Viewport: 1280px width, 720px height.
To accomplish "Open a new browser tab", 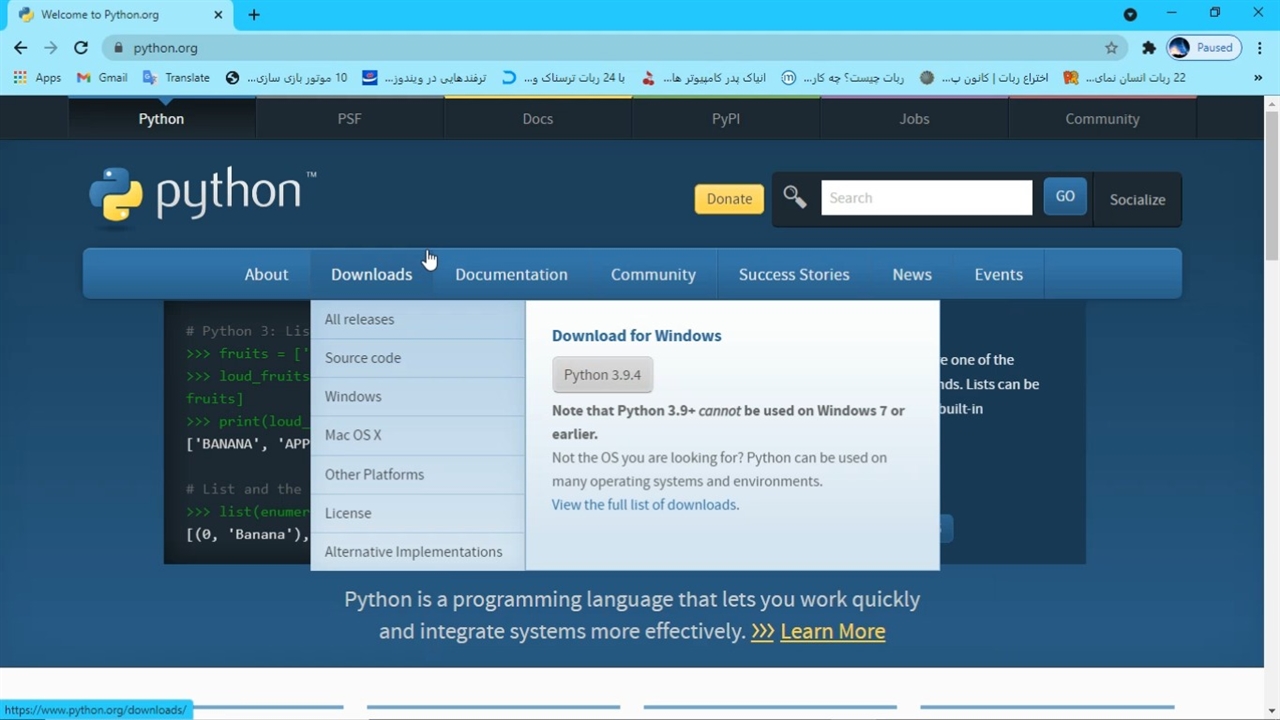I will tap(254, 15).
